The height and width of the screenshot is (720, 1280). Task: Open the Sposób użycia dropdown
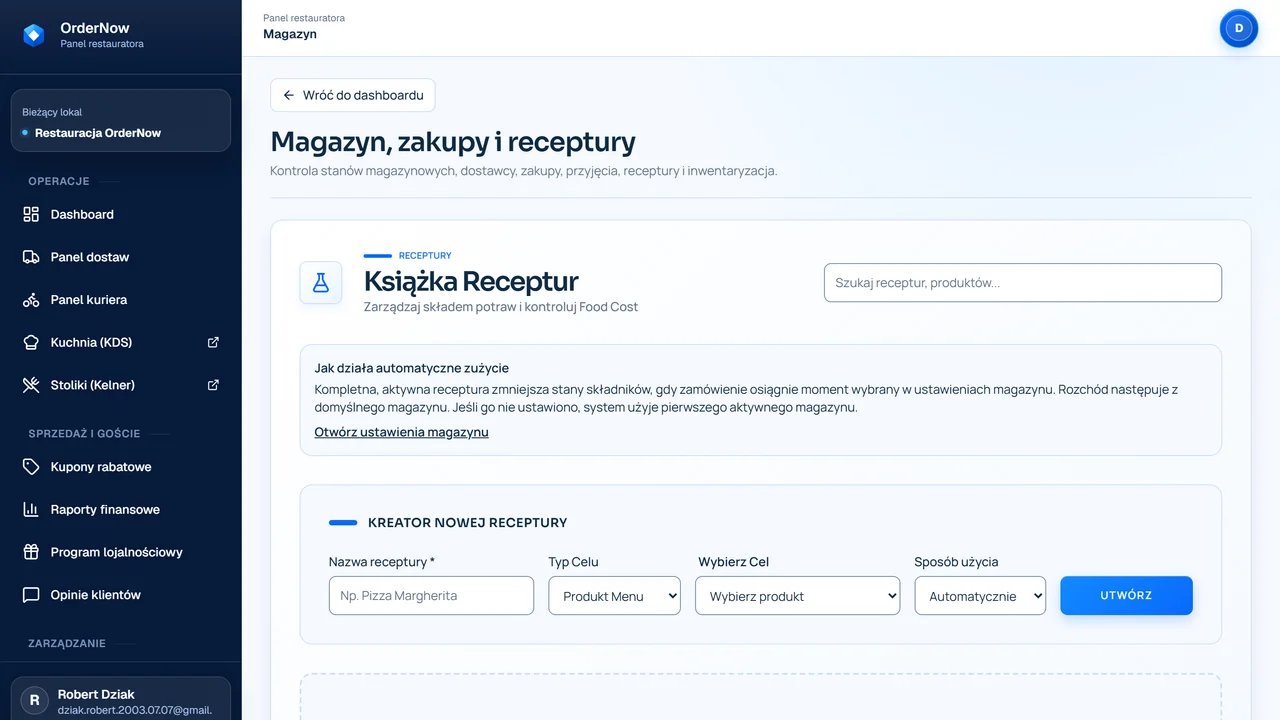pos(981,596)
